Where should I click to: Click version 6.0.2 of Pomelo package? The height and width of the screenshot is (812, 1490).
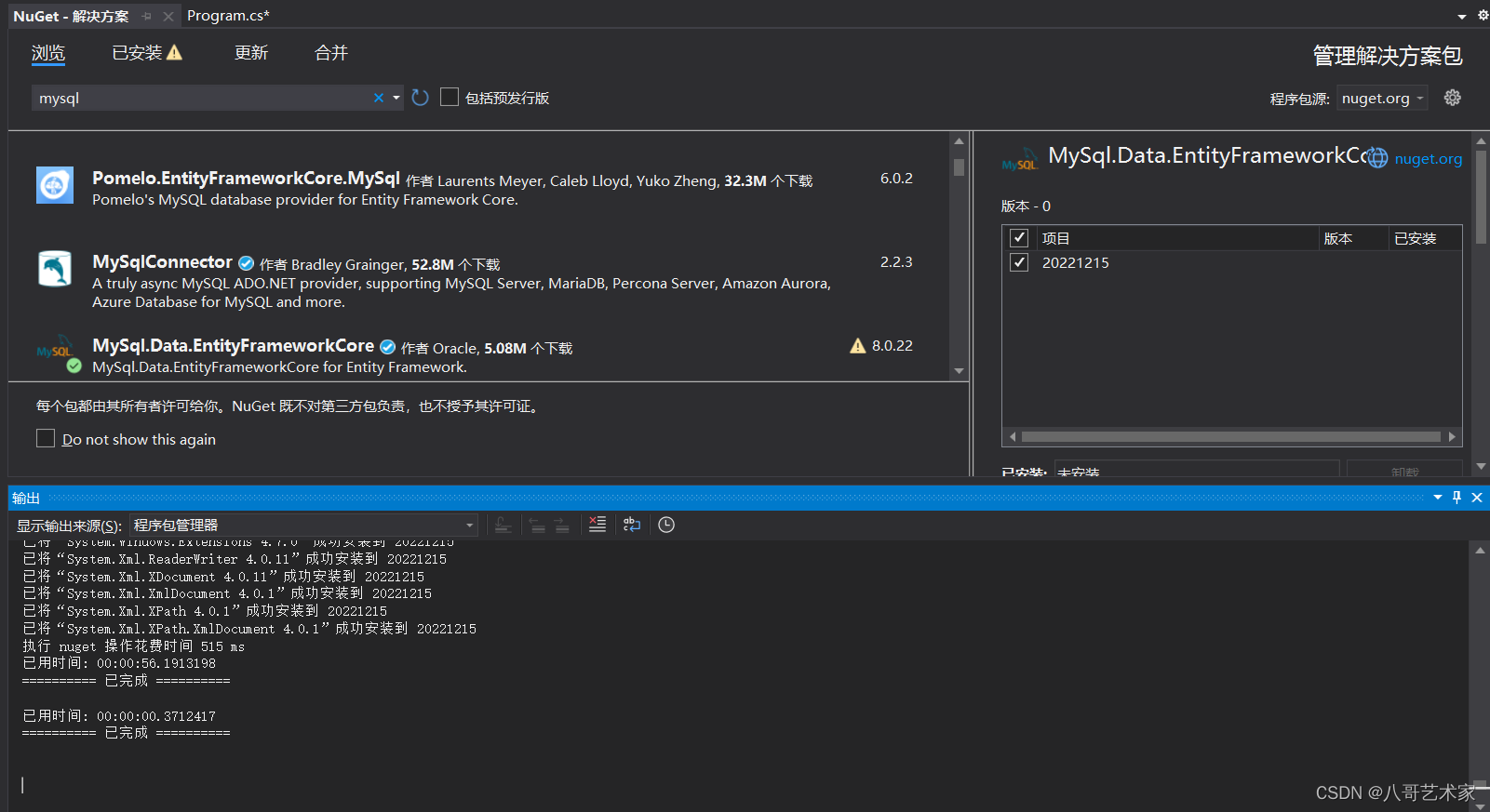tap(896, 178)
